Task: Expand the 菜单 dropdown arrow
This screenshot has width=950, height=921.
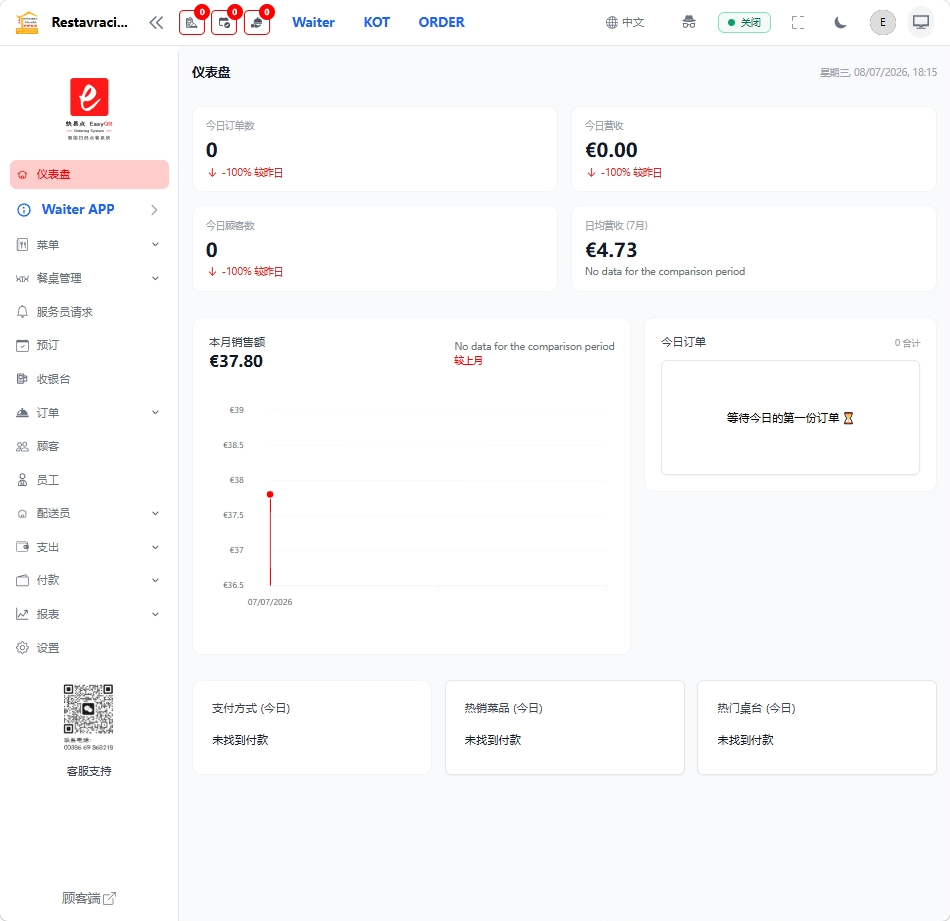Action: pos(155,245)
